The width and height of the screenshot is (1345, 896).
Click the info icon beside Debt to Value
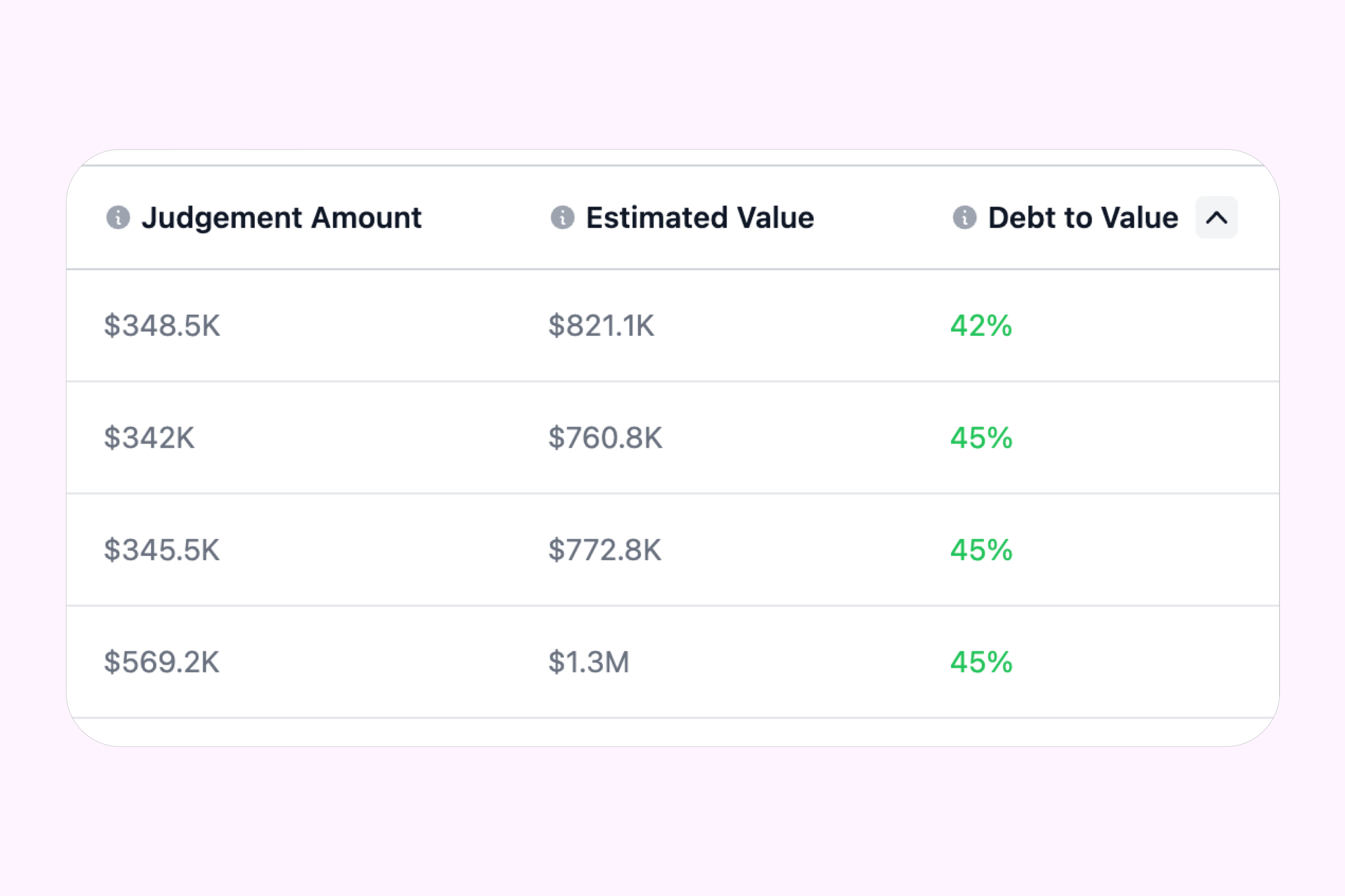click(x=964, y=218)
